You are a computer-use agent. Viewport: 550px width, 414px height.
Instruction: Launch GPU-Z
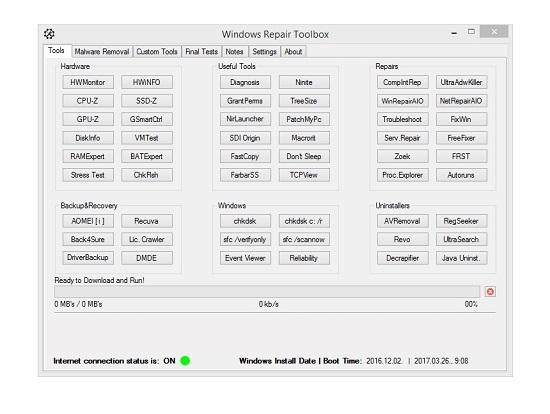point(88,119)
